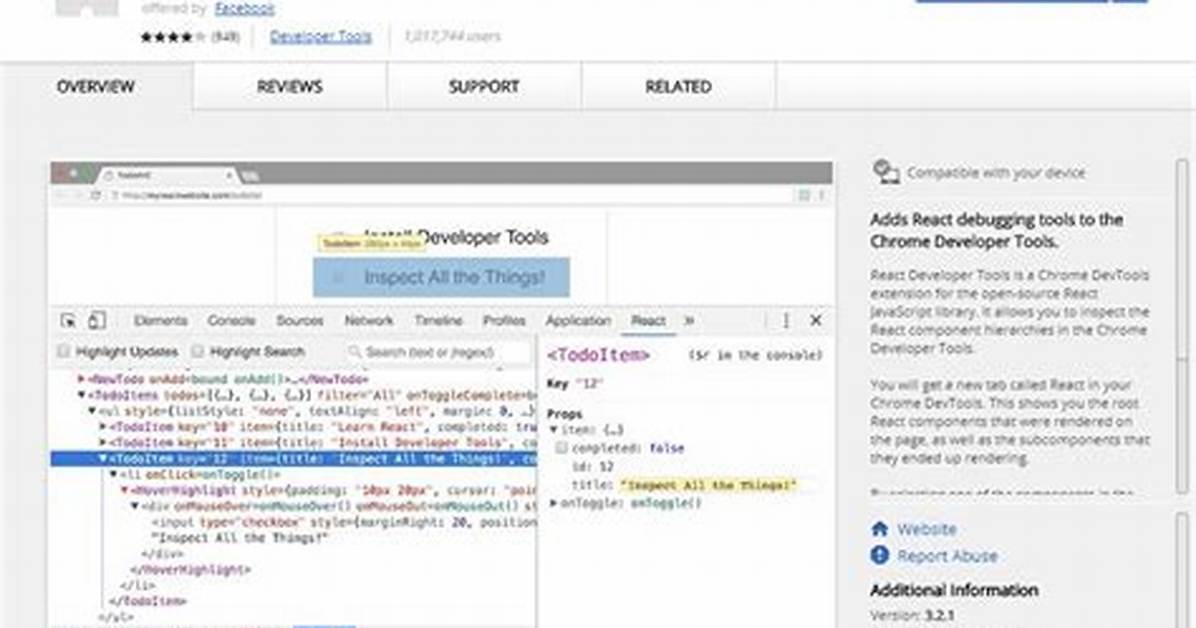Click the Key "12" value

(588, 384)
